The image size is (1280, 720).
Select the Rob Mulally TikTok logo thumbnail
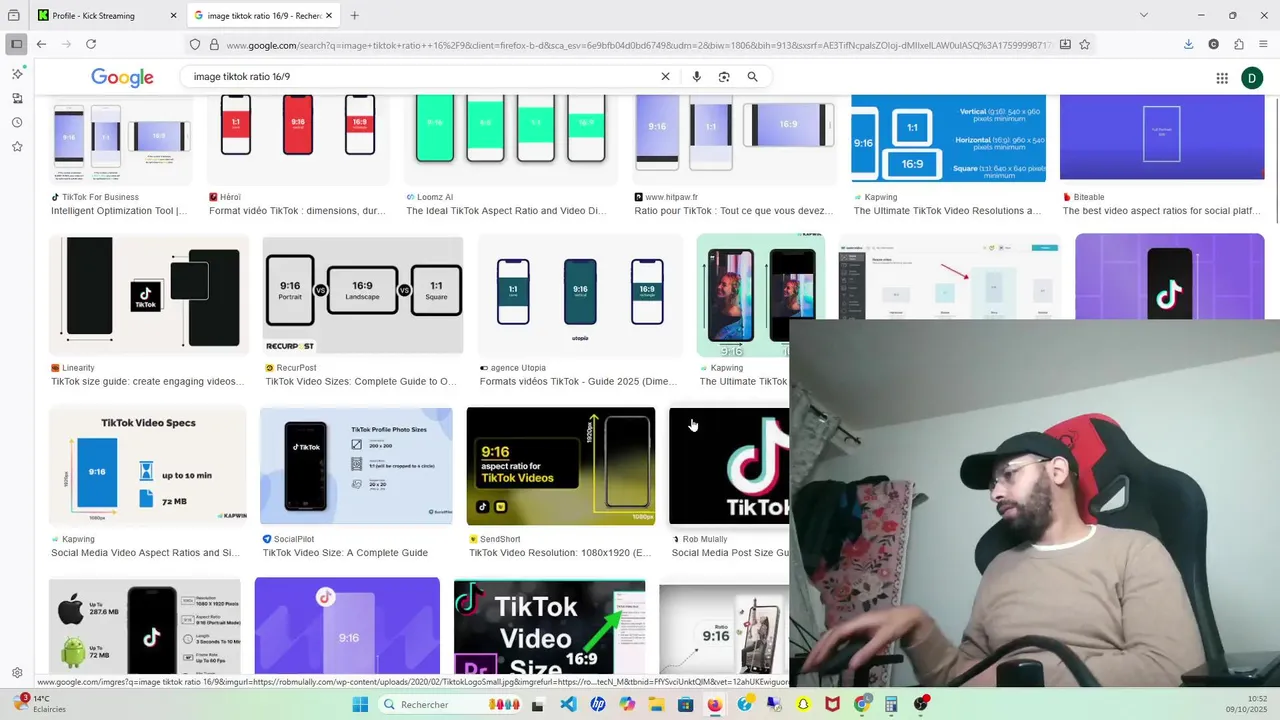[729, 466]
